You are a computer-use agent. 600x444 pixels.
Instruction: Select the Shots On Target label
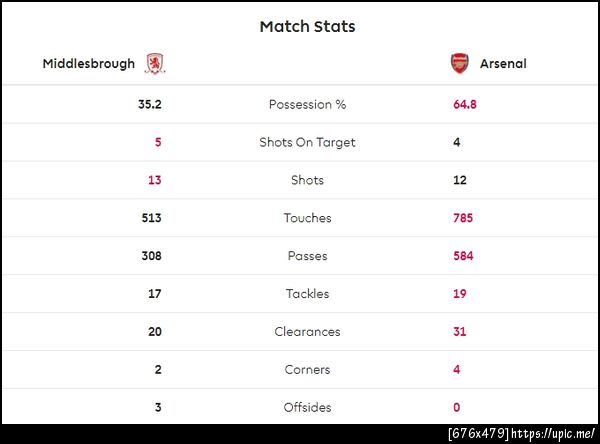click(x=307, y=142)
